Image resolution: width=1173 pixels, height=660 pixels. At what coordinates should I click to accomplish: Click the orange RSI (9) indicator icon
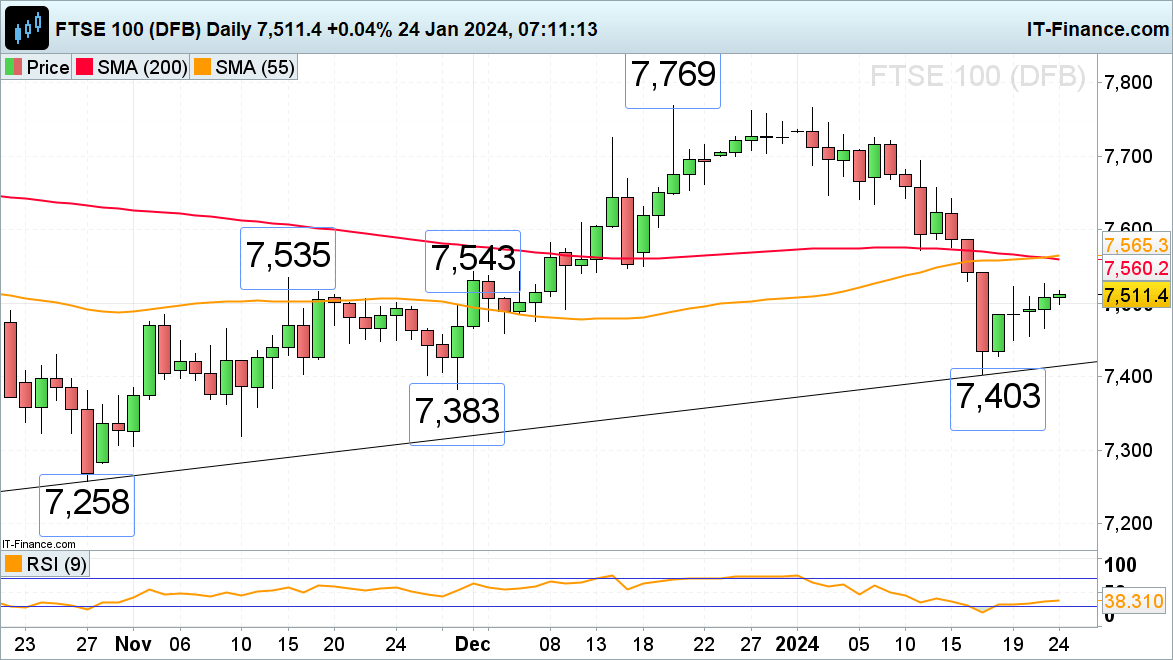point(12,565)
